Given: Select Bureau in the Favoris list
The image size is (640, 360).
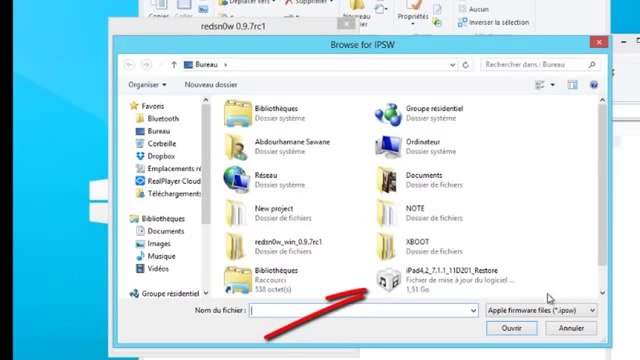Looking at the screenshot, I should pos(158,131).
